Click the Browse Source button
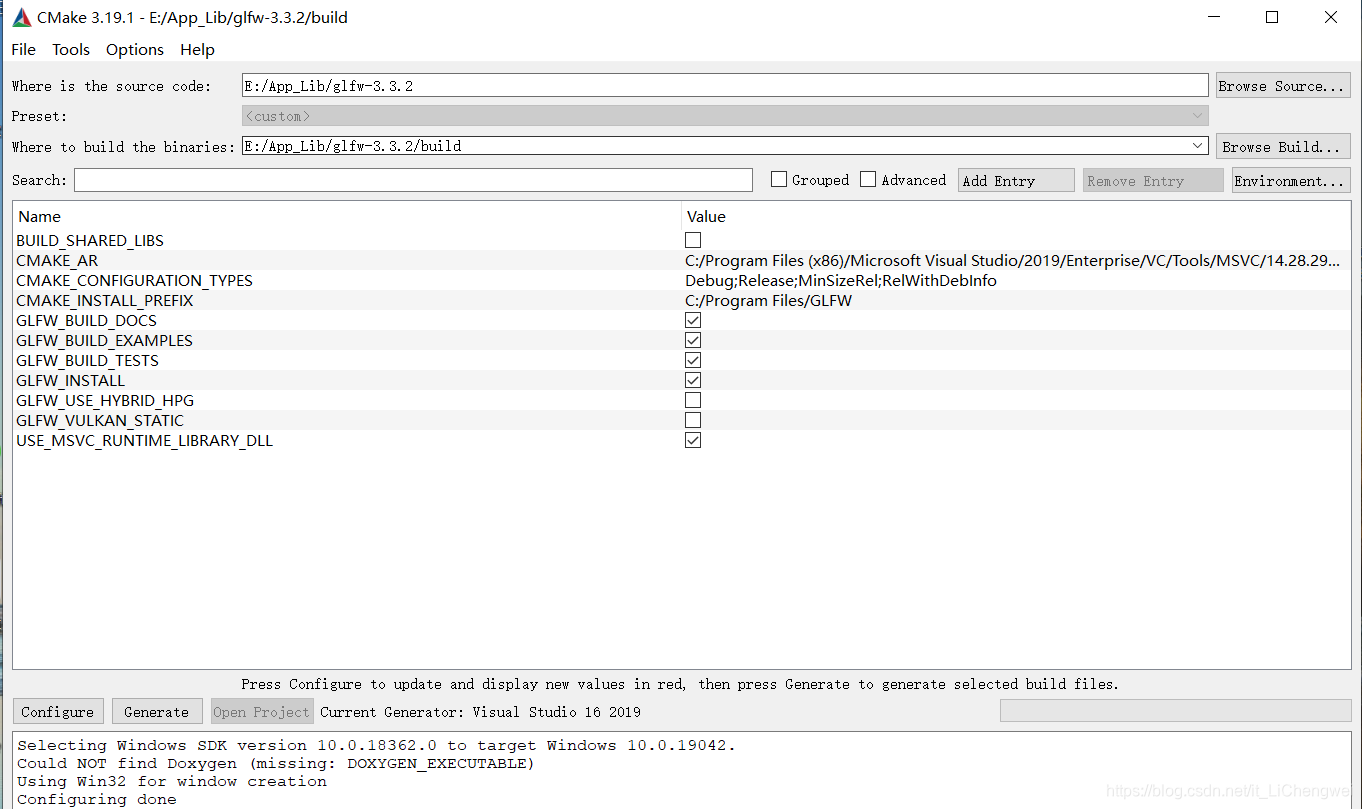 [1283, 86]
